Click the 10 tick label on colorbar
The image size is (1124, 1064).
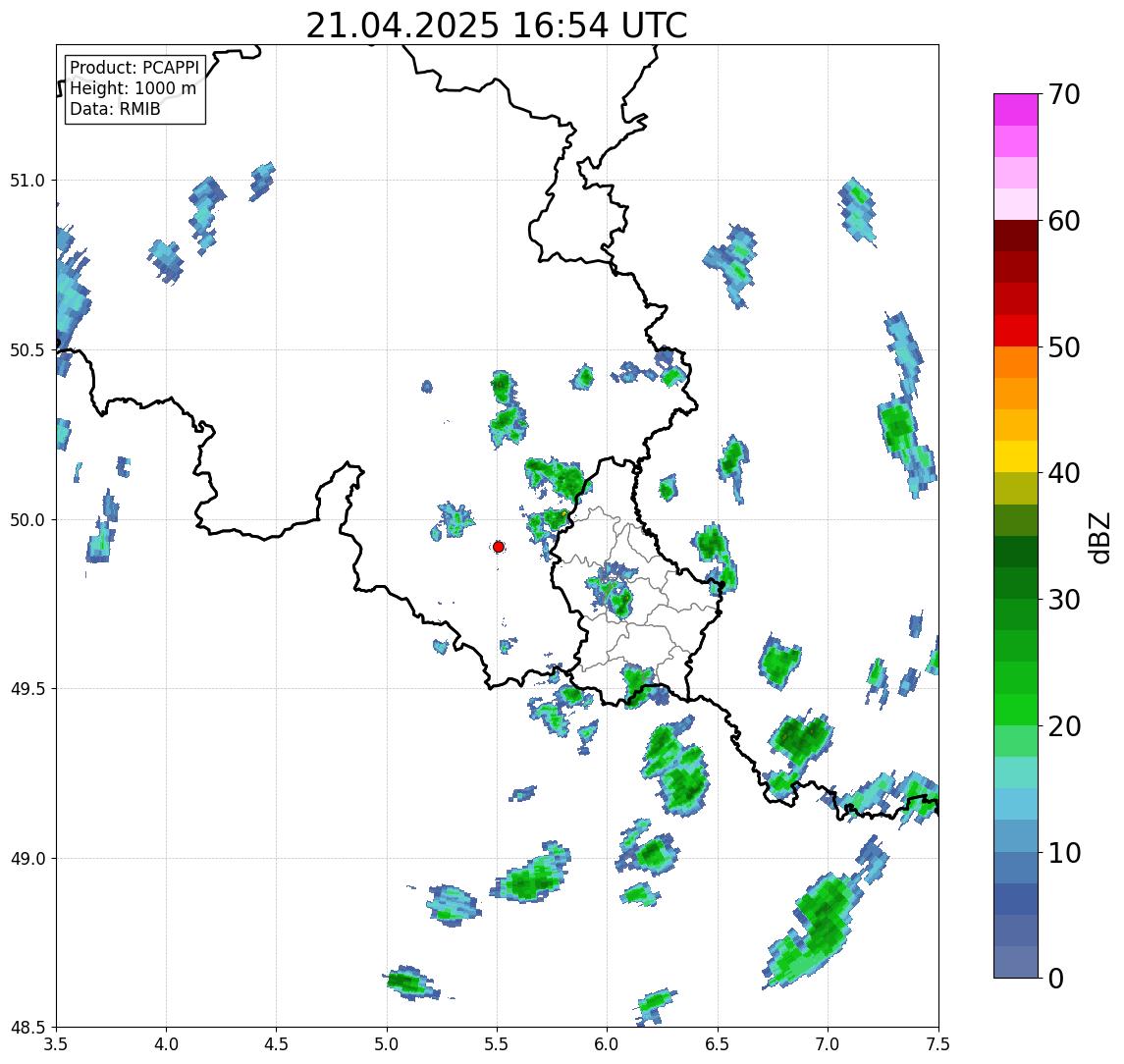point(1064,852)
